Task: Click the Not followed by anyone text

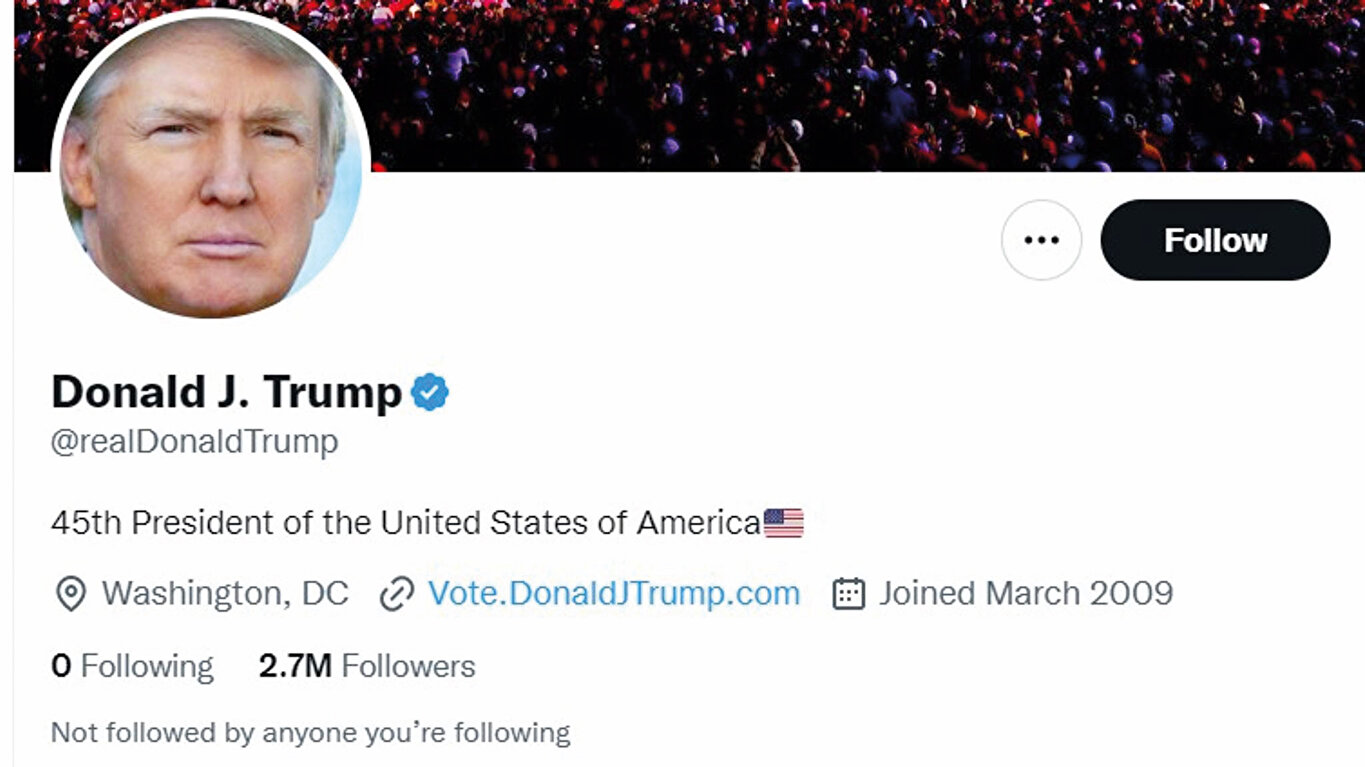Action: [x=310, y=733]
